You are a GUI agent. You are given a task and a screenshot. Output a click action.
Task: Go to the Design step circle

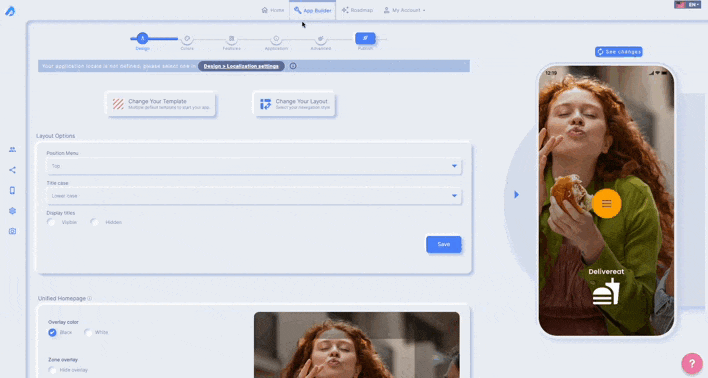click(142, 38)
